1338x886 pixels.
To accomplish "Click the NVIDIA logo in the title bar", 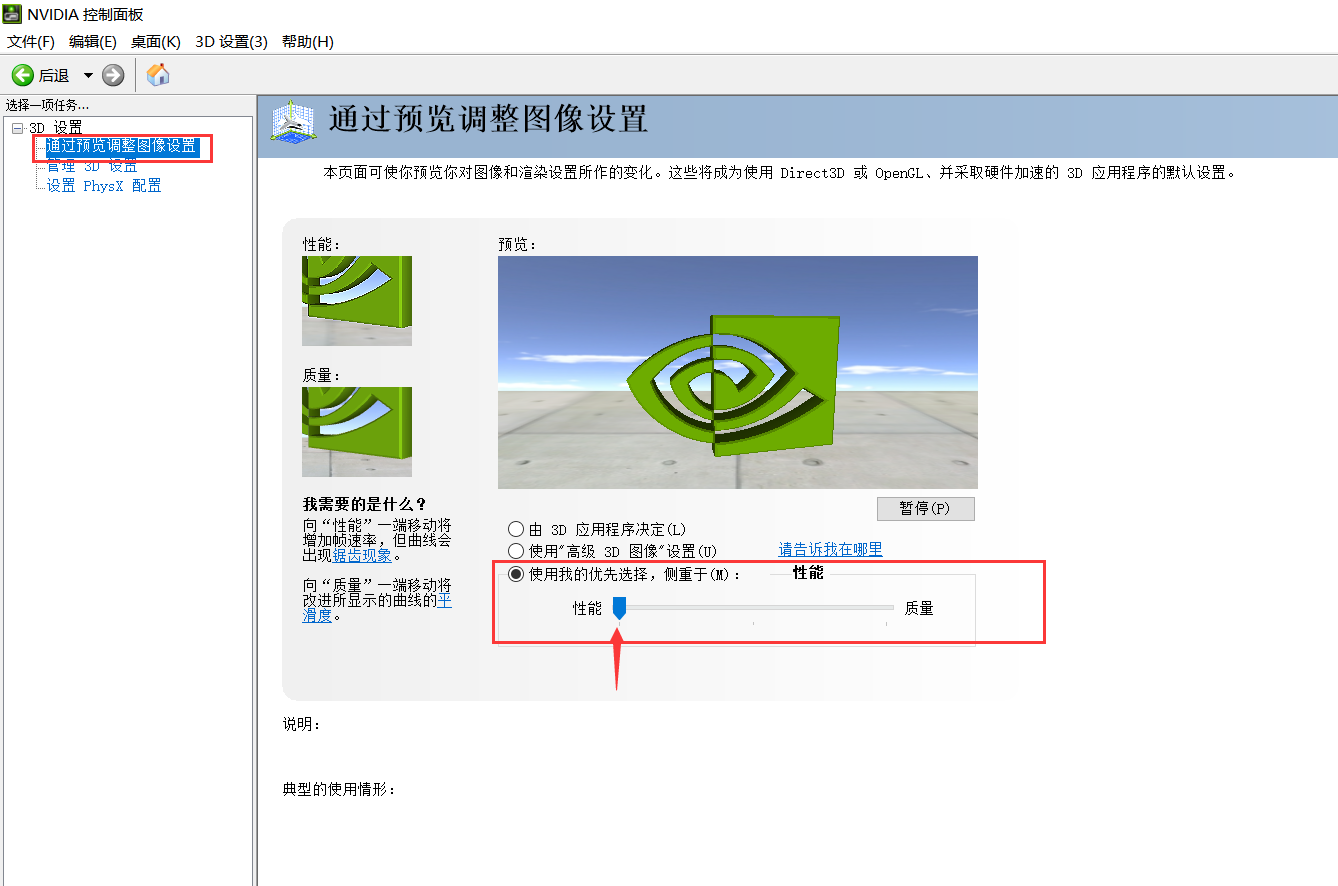I will click(11, 14).
